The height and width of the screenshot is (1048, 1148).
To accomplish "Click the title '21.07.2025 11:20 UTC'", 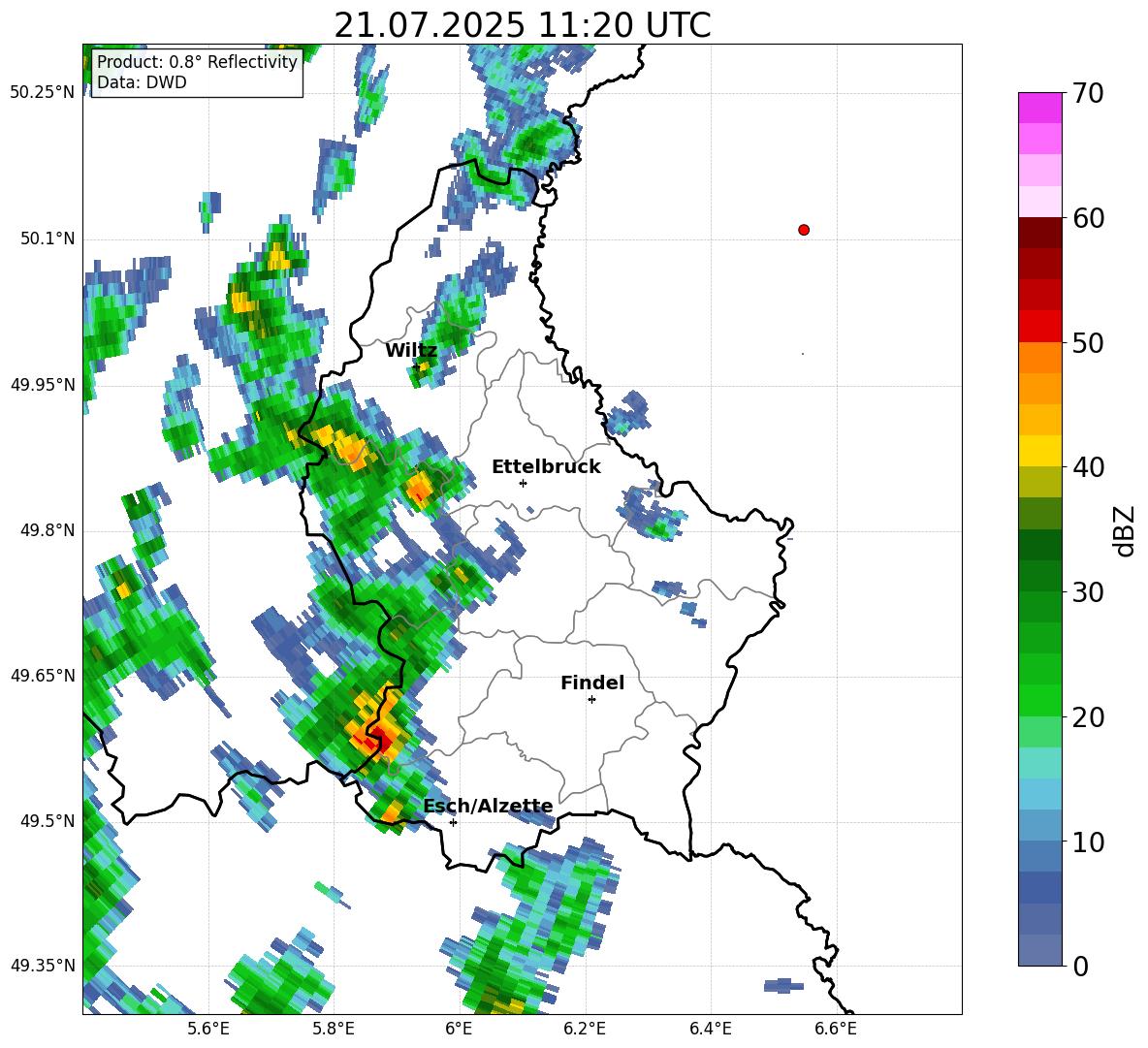I will tap(523, 25).
